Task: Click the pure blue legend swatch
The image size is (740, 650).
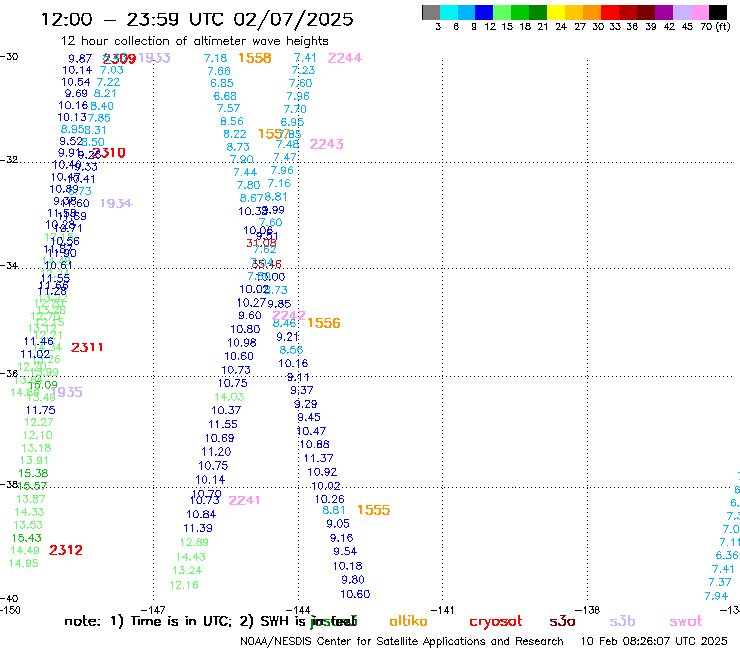Action: [x=485, y=12]
